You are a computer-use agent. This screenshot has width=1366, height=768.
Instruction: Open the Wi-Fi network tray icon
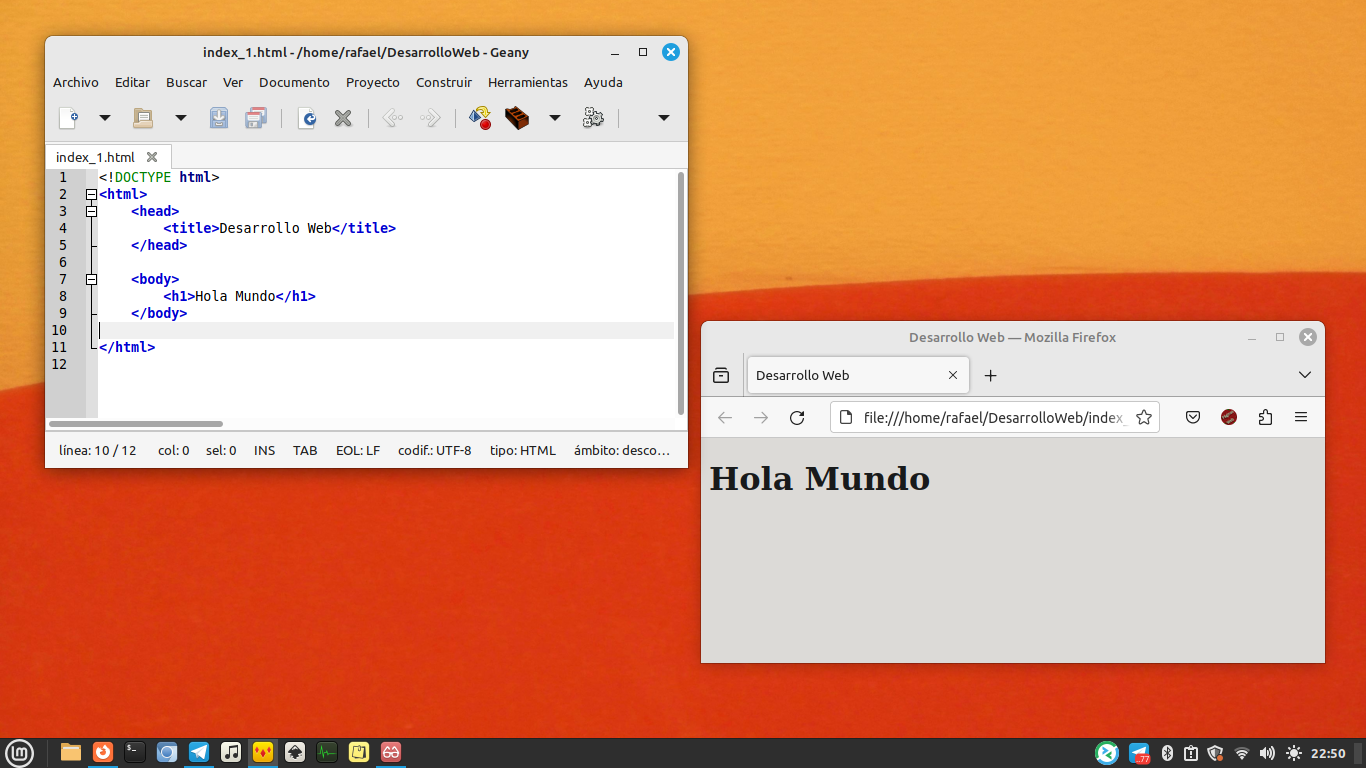[x=1242, y=753]
